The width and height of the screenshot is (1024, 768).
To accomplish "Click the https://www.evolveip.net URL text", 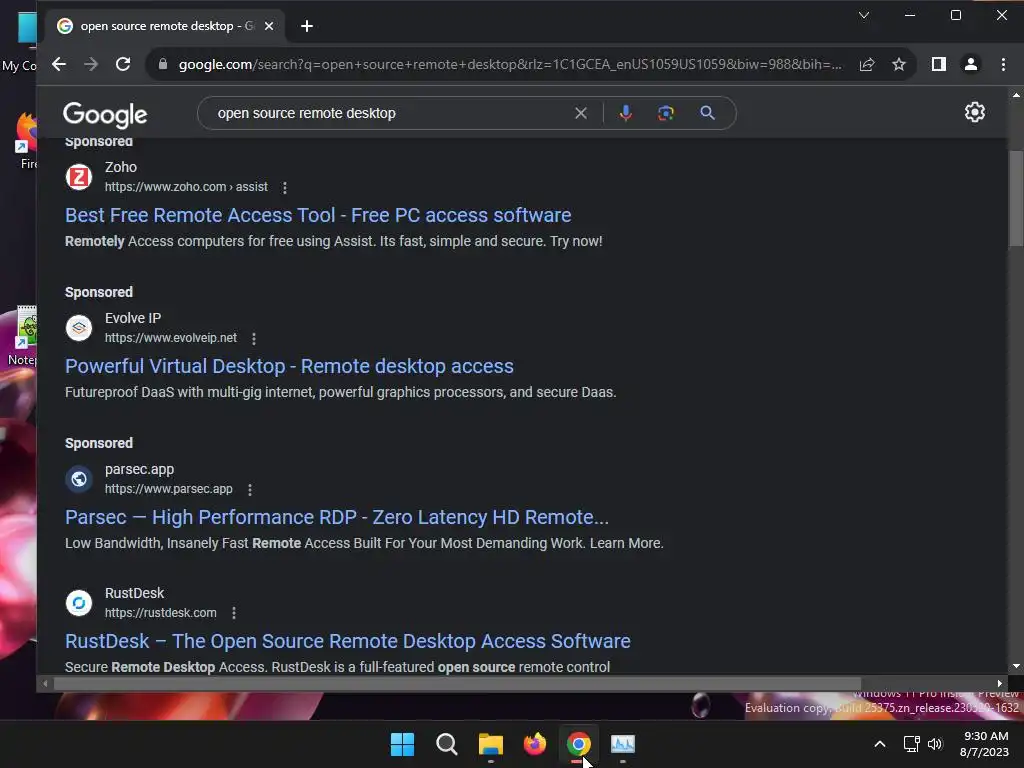I will tap(170, 338).
